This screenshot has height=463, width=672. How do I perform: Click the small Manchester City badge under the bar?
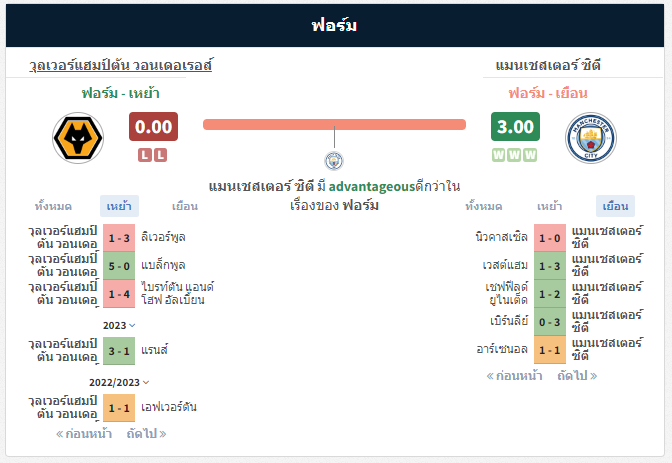[x=334, y=161]
